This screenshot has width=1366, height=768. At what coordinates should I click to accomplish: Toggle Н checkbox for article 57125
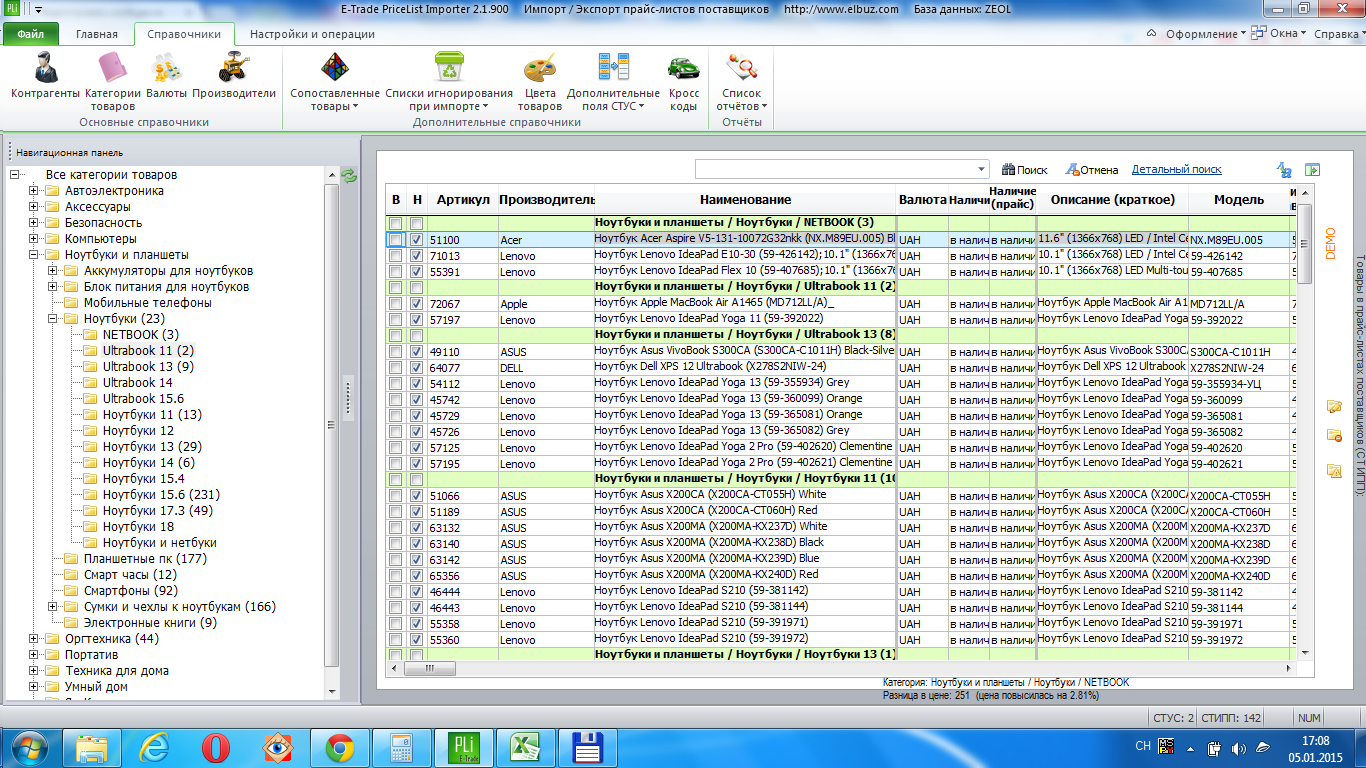click(x=417, y=448)
